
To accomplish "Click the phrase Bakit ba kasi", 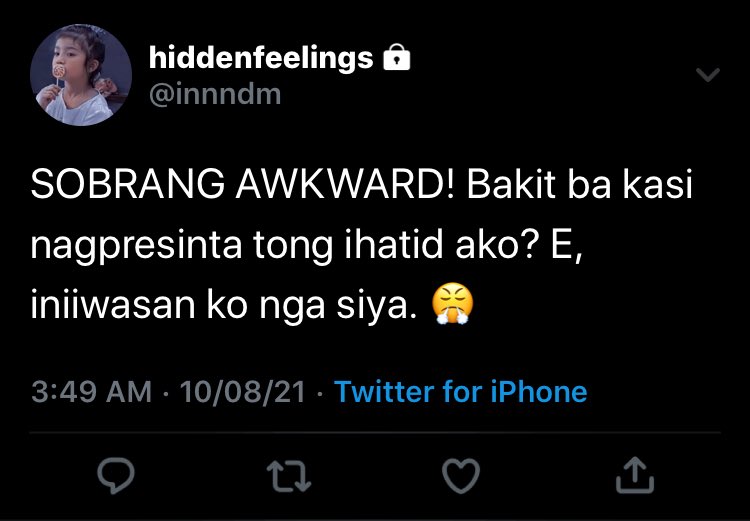I will (579, 184).
